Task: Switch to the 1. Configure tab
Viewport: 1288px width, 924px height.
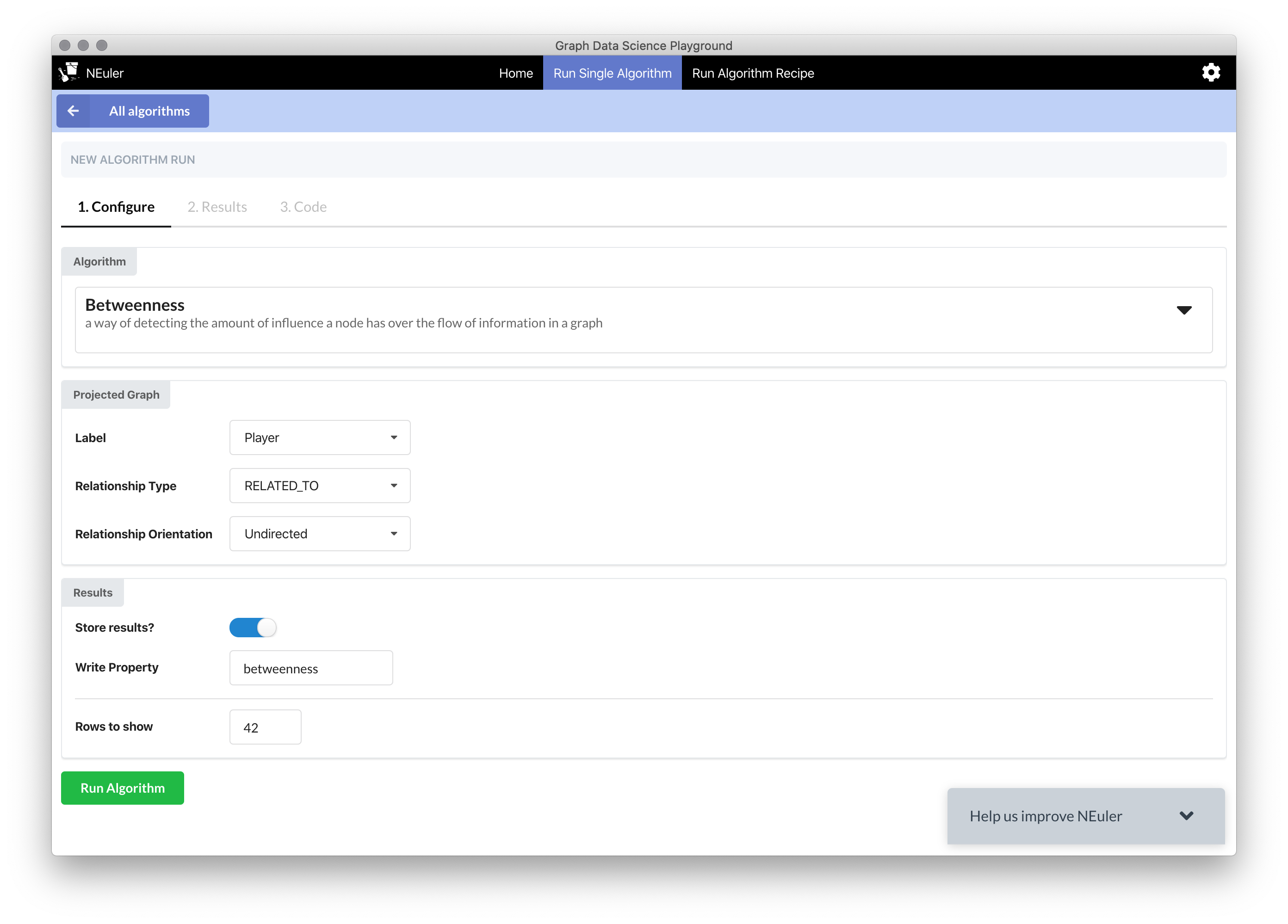Action: (x=116, y=207)
